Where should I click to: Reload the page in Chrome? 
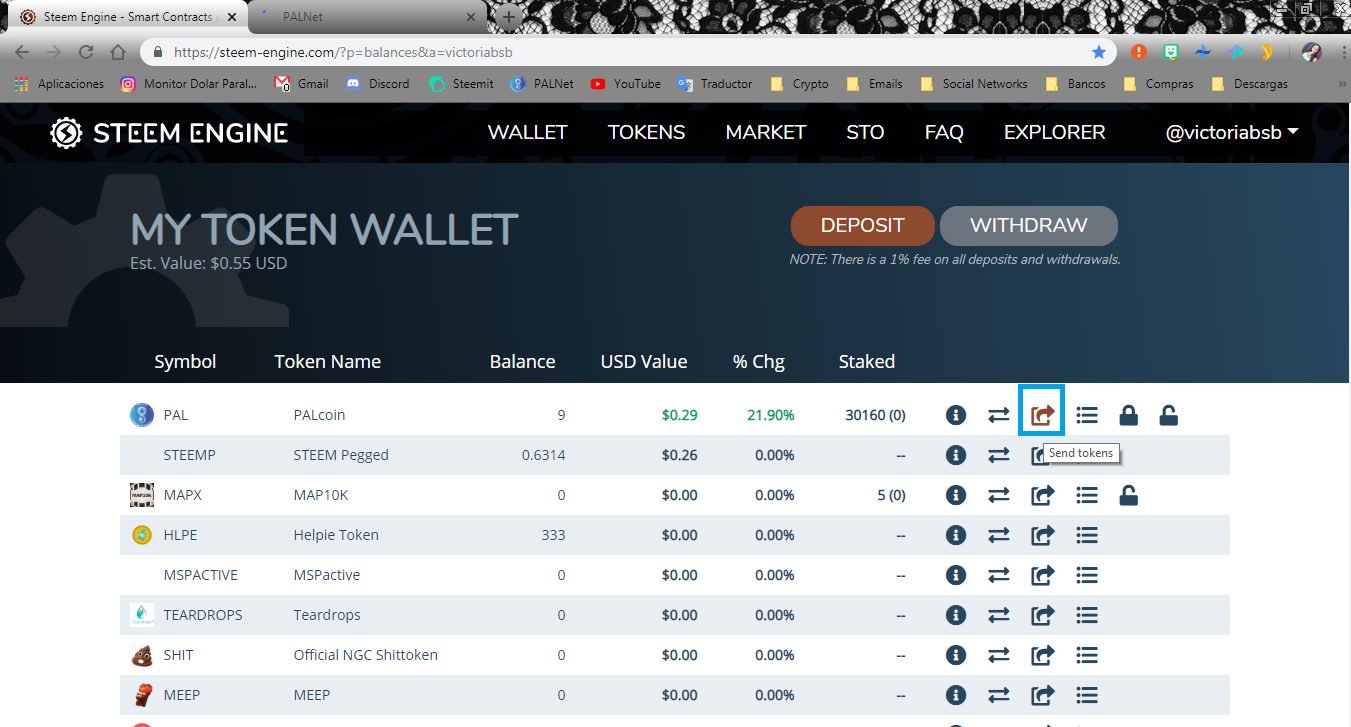[86, 52]
